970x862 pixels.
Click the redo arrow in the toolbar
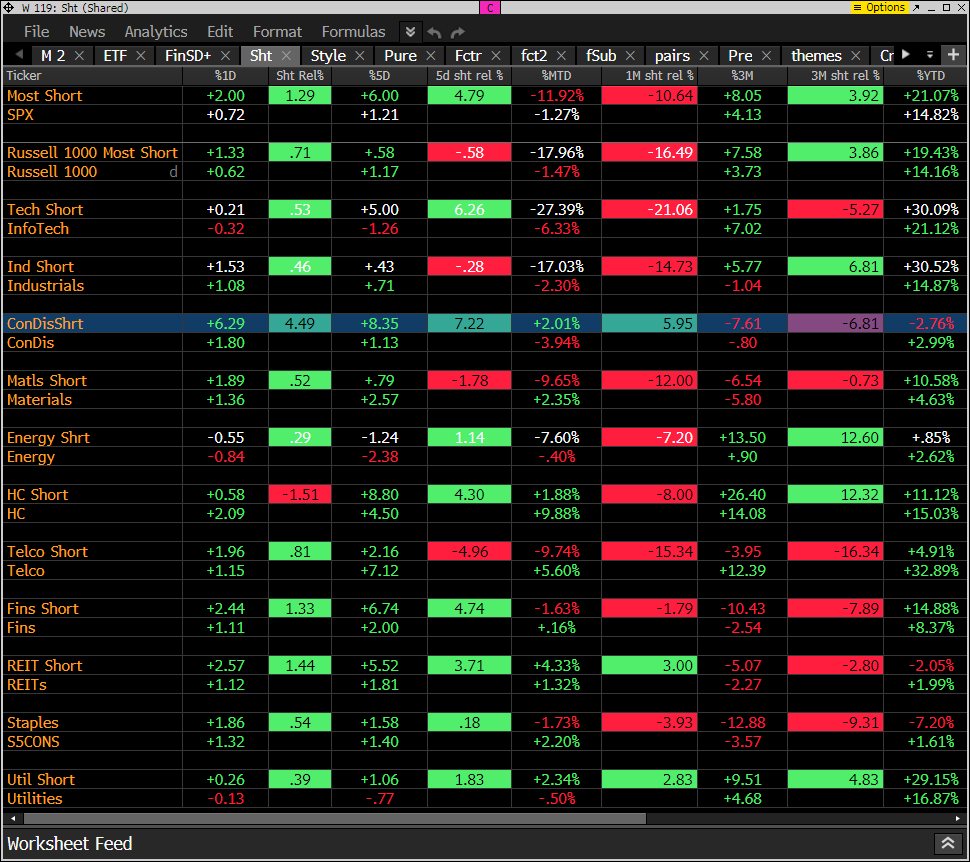[x=458, y=32]
